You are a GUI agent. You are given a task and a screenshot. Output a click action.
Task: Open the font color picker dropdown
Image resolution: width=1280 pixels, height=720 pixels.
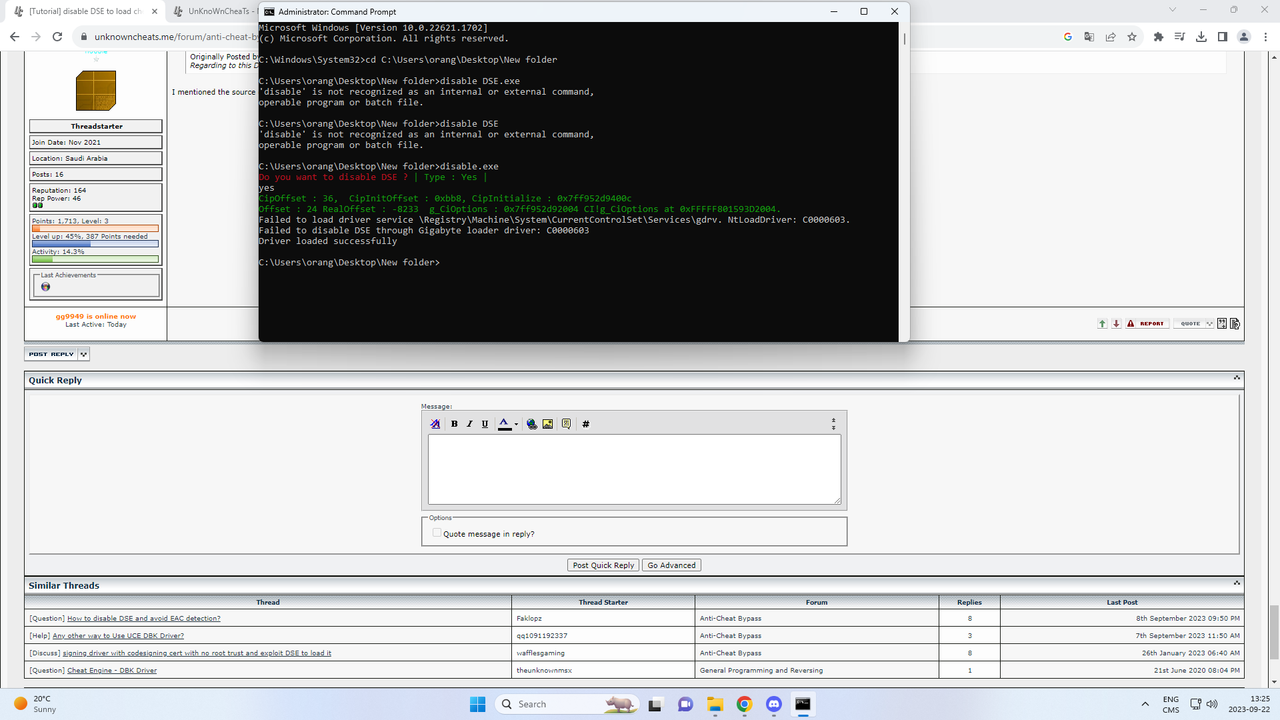[514, 423]
